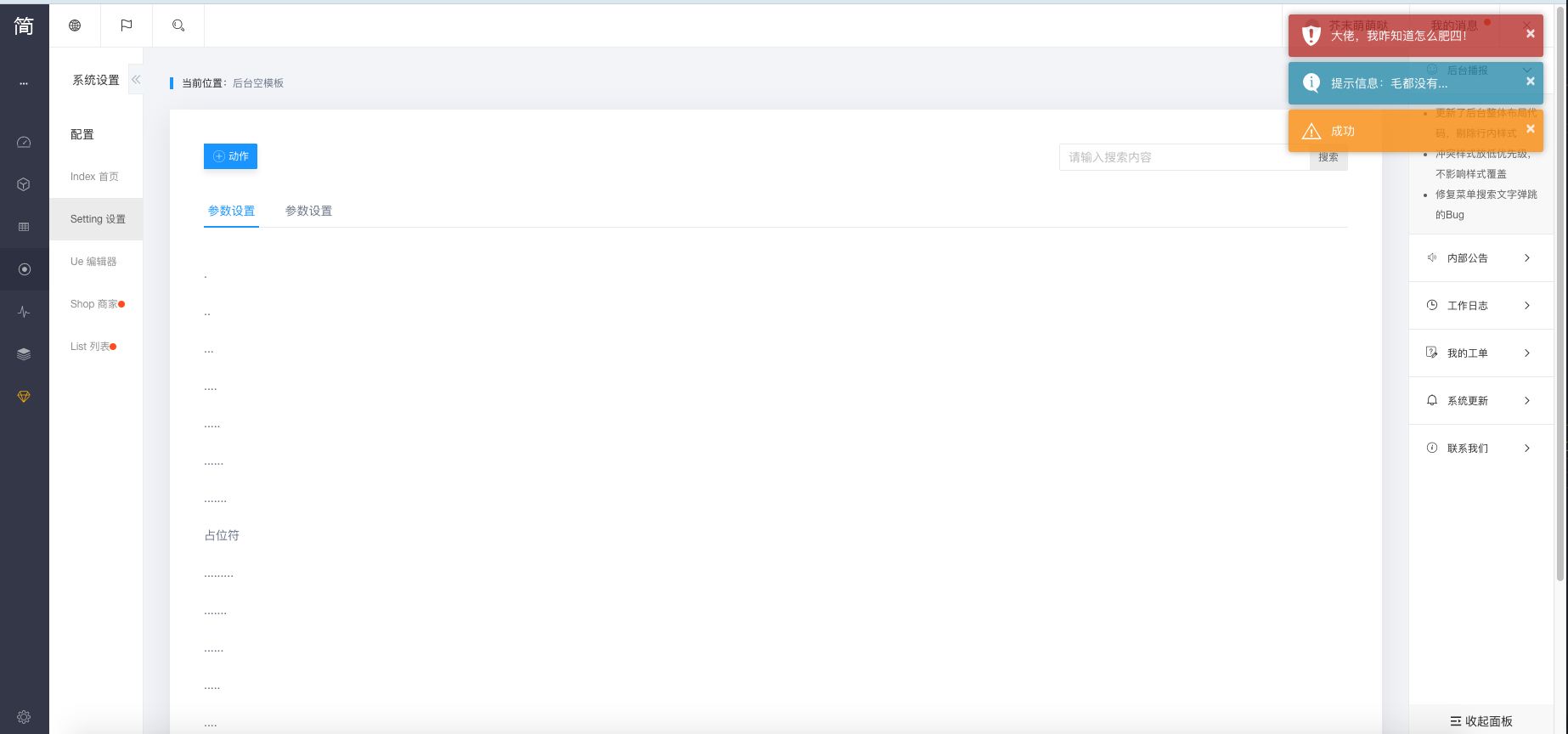Open the 系统更新 panel row
1568x734 pixels.
pyautogui.click(x=1481, y=401)
